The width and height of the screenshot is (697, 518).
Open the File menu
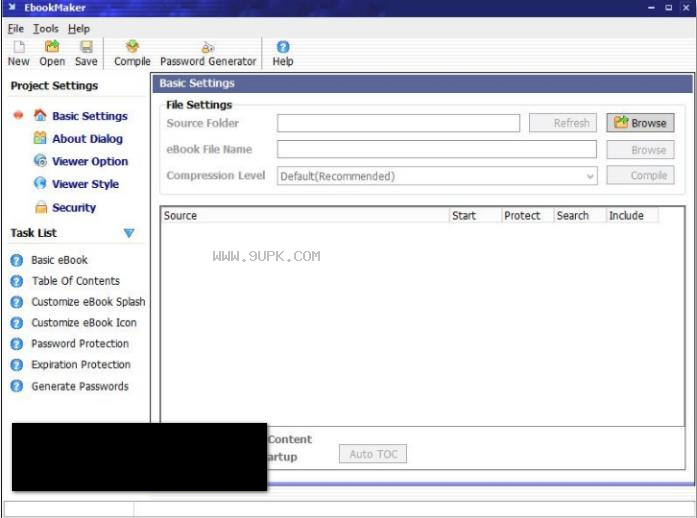coord(16,29)
